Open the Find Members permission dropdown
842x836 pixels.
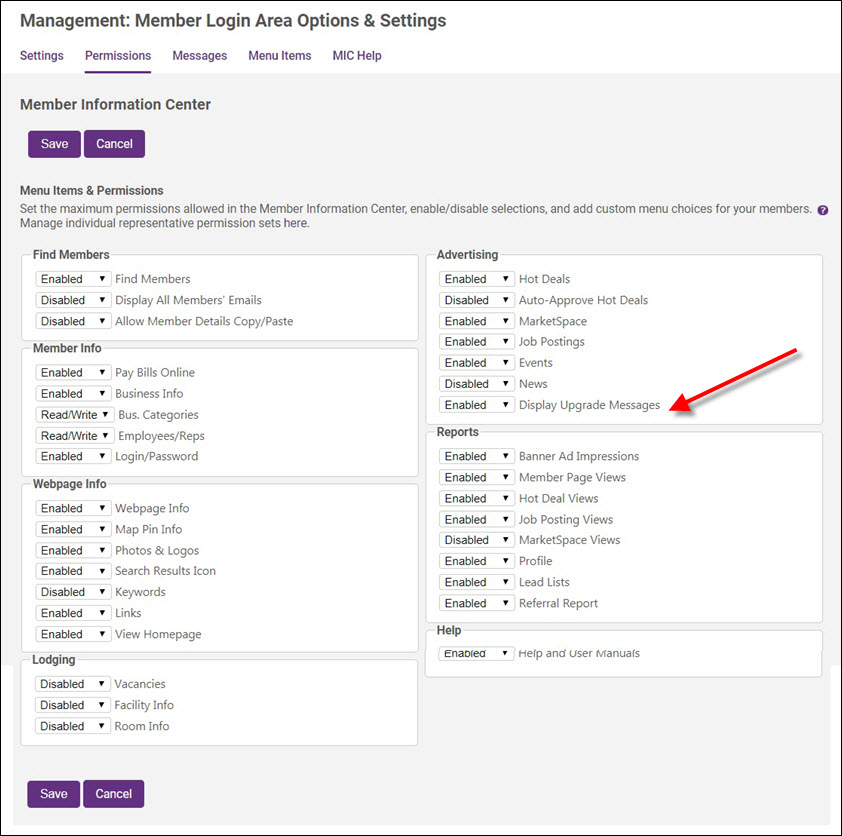pyautogui.click(x=73, y=279)
